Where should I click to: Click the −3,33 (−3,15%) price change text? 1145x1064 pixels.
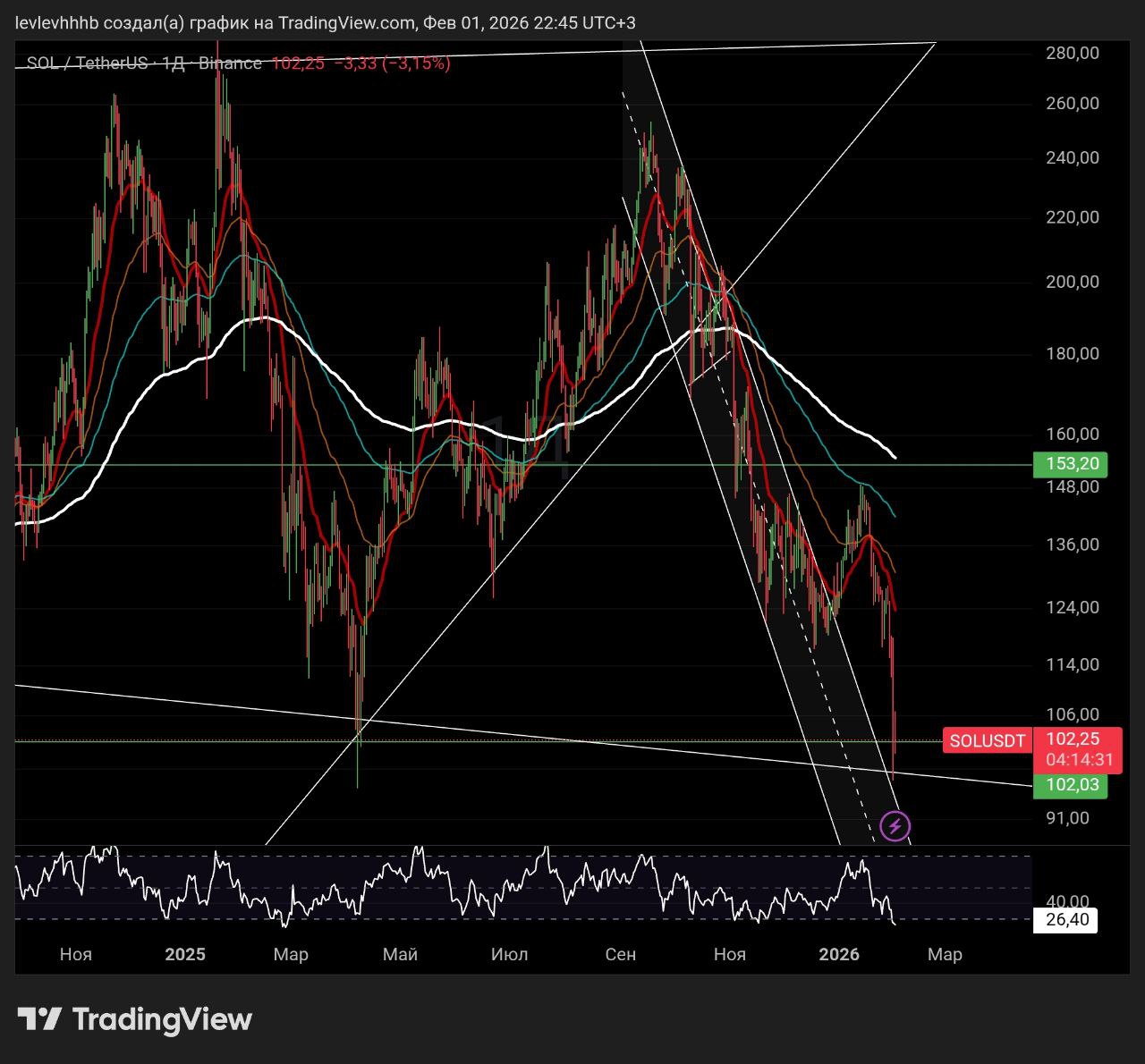(x=392, y=63)
